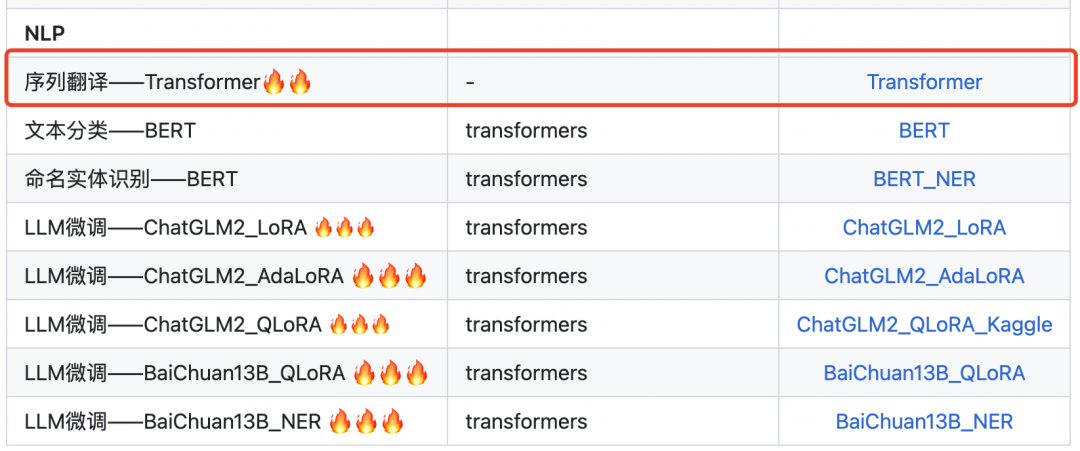This screenshot has width=1080, height=451.
Task: Click fire emojis beside ChatGLM2_QLoRA row label
Action: [359, 325]
